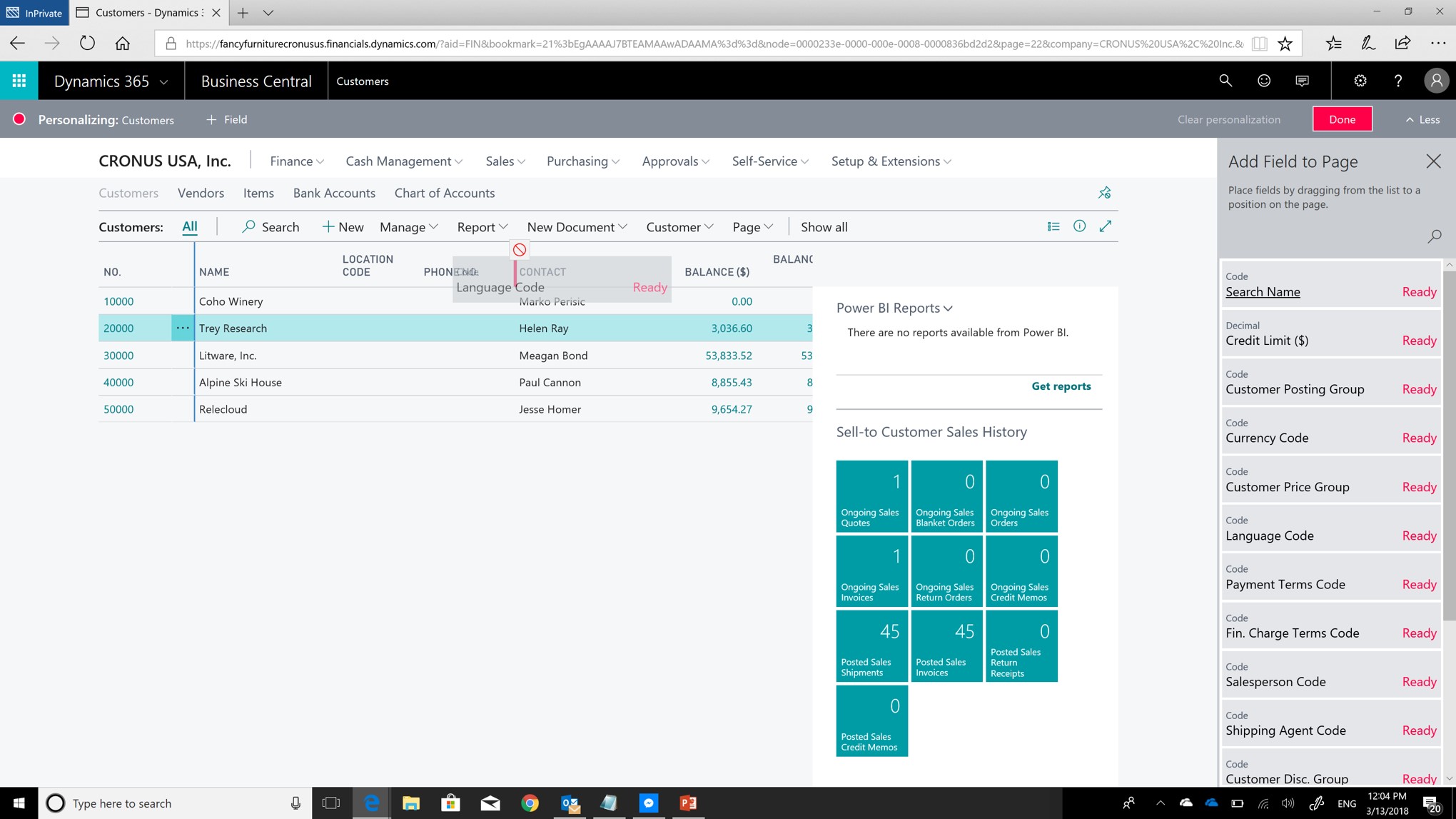Image resolution: width=1456 pixels, height=819 pixels.
Task: Open the browser favorites hub
Action: tap(1334, 44)
